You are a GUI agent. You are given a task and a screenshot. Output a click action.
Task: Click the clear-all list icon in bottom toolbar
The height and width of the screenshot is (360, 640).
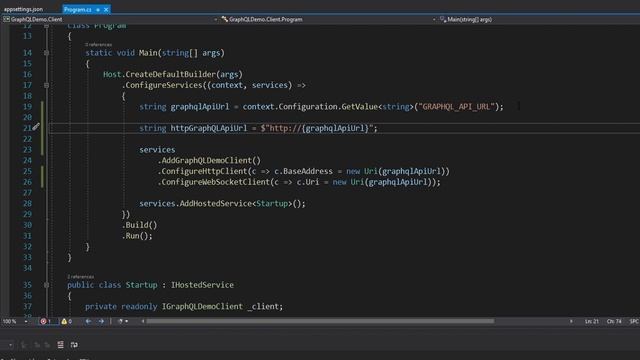[60, 345]
